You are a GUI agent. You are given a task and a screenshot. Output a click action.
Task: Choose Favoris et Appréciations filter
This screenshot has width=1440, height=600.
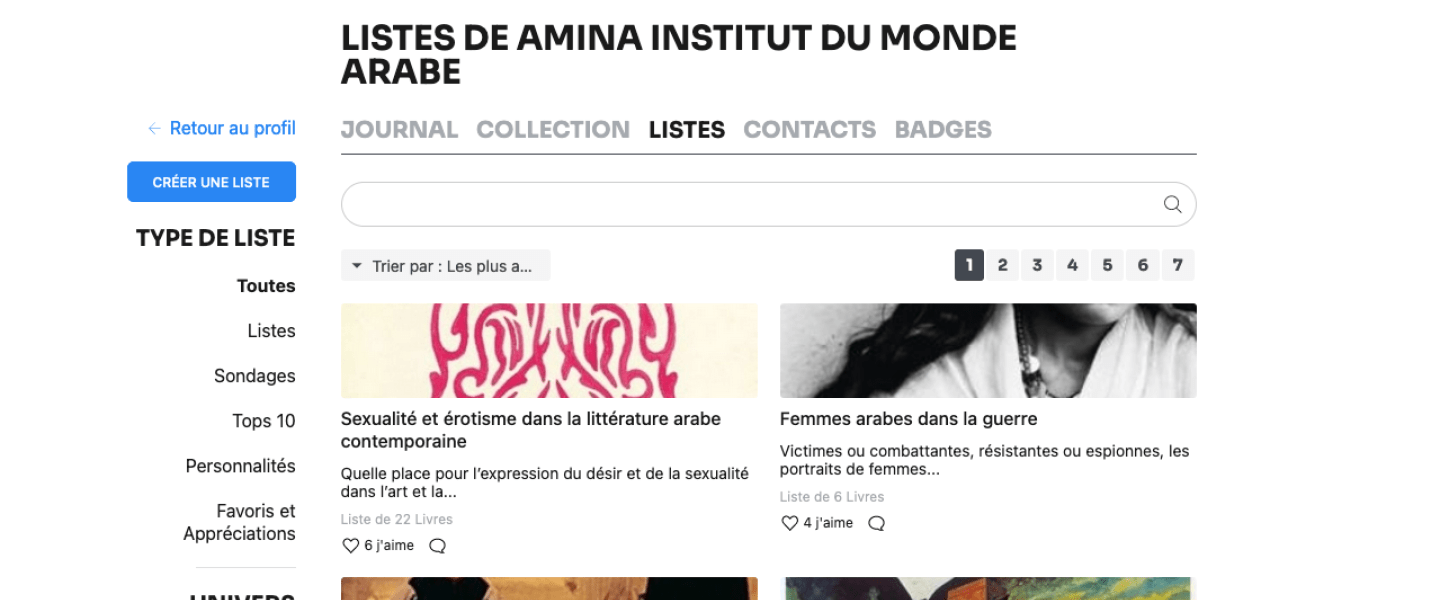coord(239,522)
